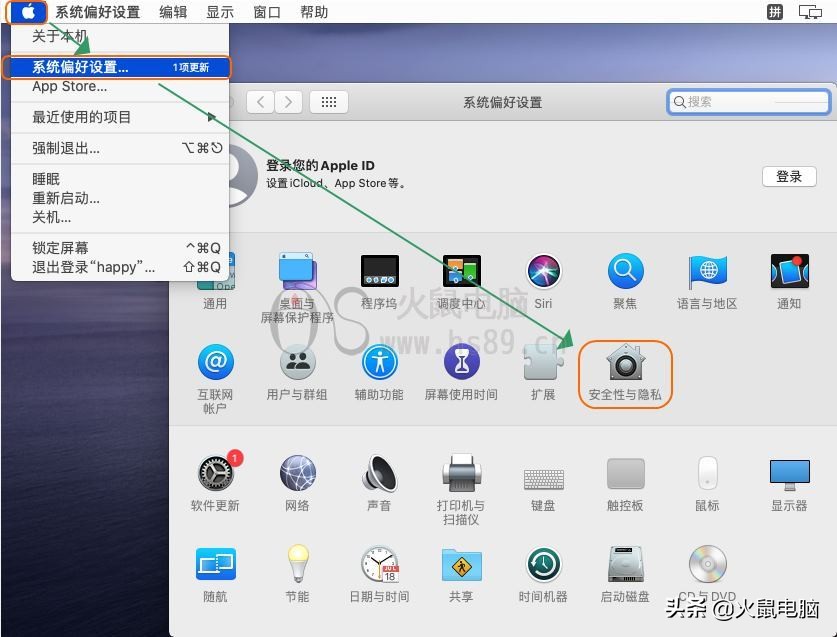The height and width of the screenshot is (637, 837).
Task: Click the 登录 button for Apple ID
Action: 789,176
